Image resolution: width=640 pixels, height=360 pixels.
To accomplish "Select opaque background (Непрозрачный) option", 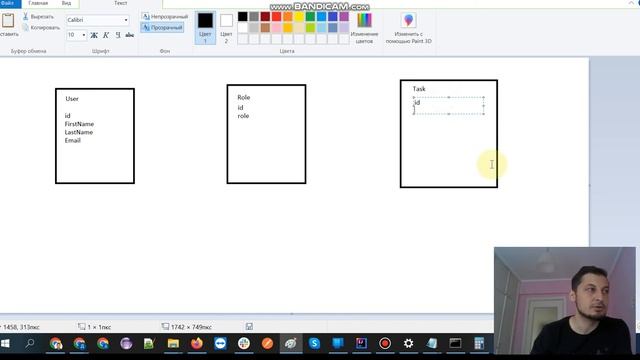I will point(165,17).
